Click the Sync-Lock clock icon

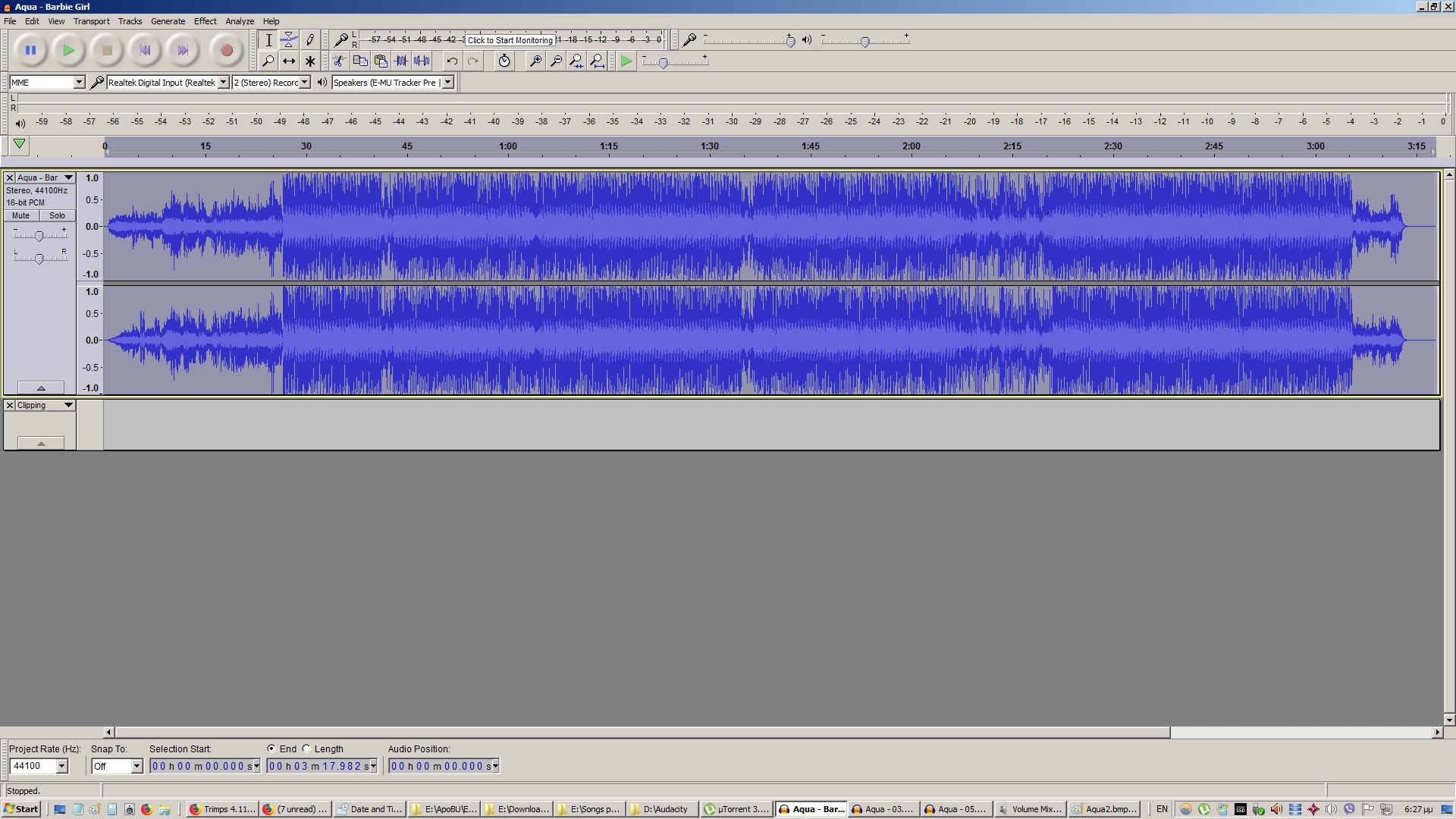point(504,61)
